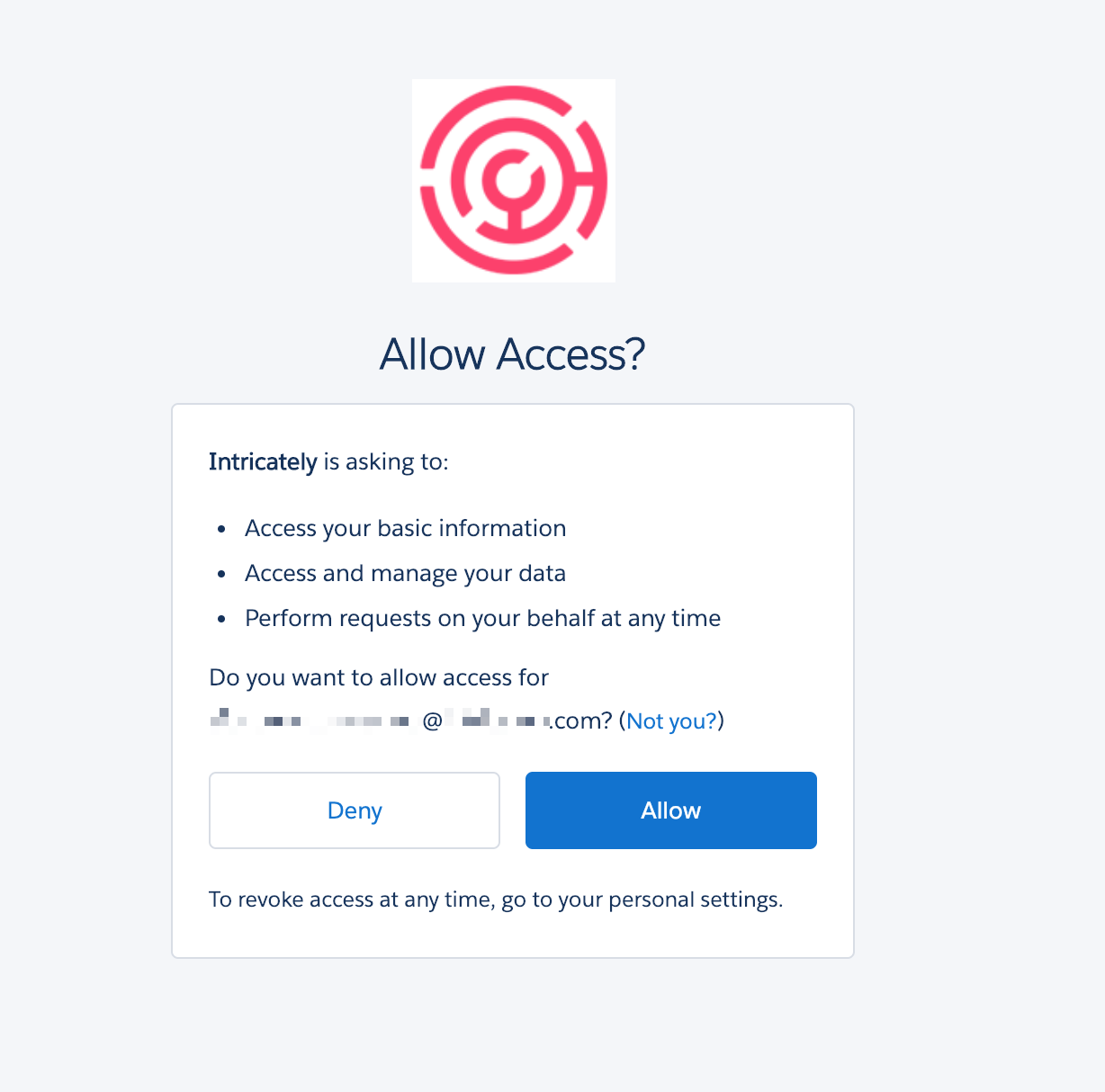Click the "To revoke access" notice text
This screenshot has width=1105, height=1092.
496,900
